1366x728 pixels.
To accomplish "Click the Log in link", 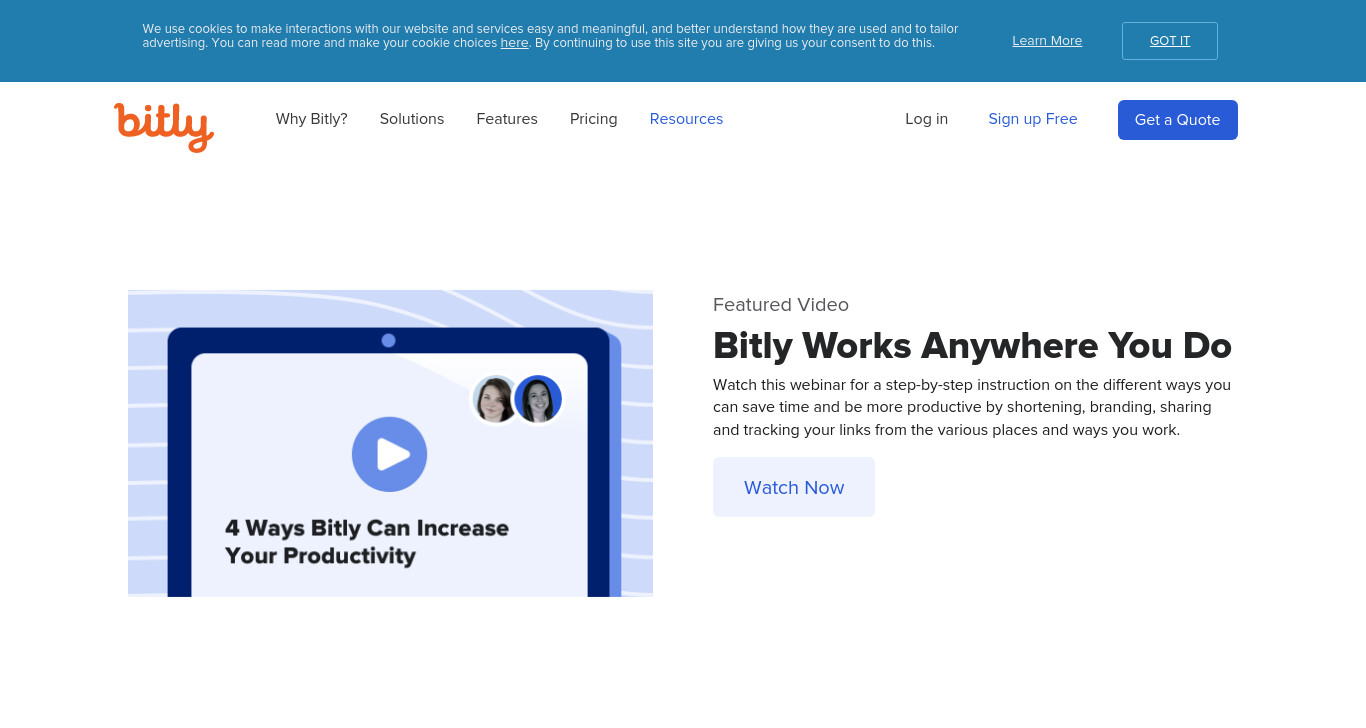I will 927,119.
